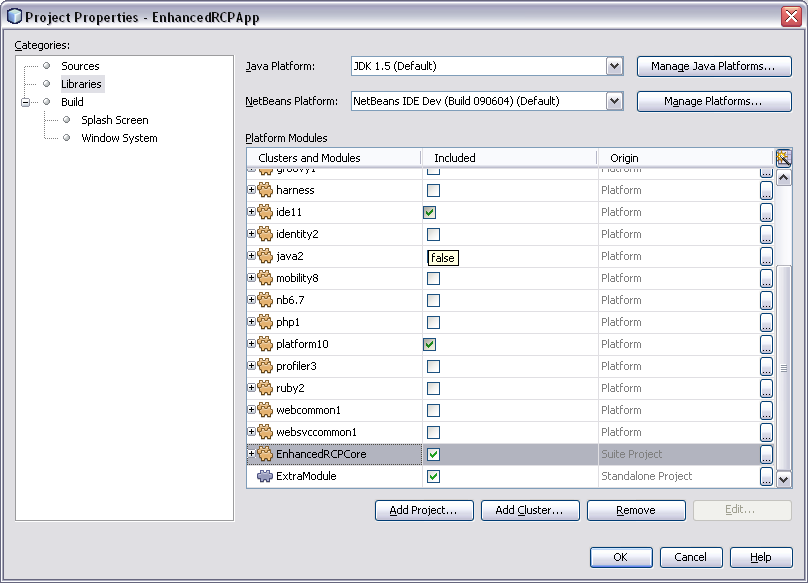The width and height of the screenshot is (808, 583).
Task: Click the ide11 cluster icon
Action: click(x=265, y=212)
